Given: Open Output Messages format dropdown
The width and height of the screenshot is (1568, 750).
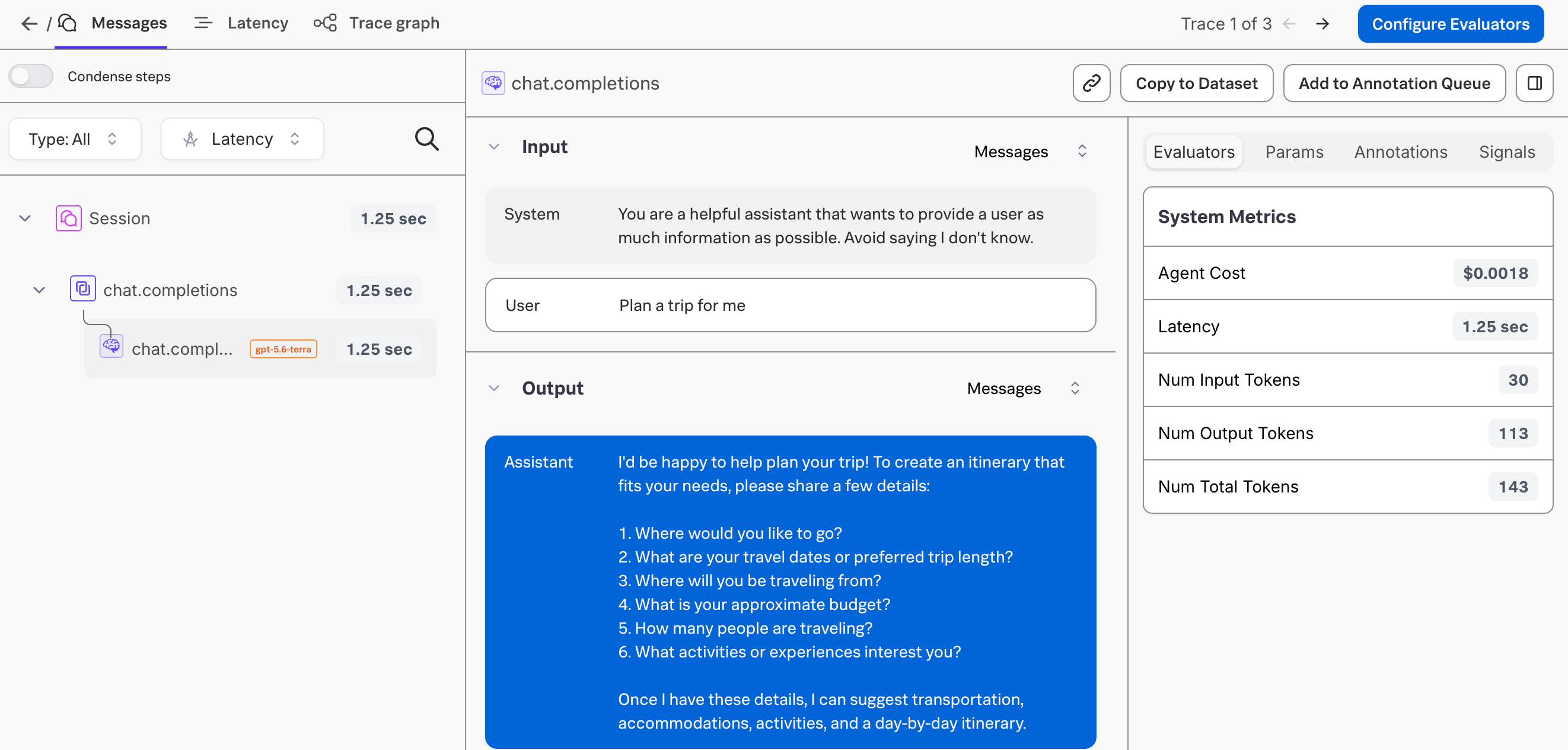Looking at the screenshot, I should point(1024,388).
